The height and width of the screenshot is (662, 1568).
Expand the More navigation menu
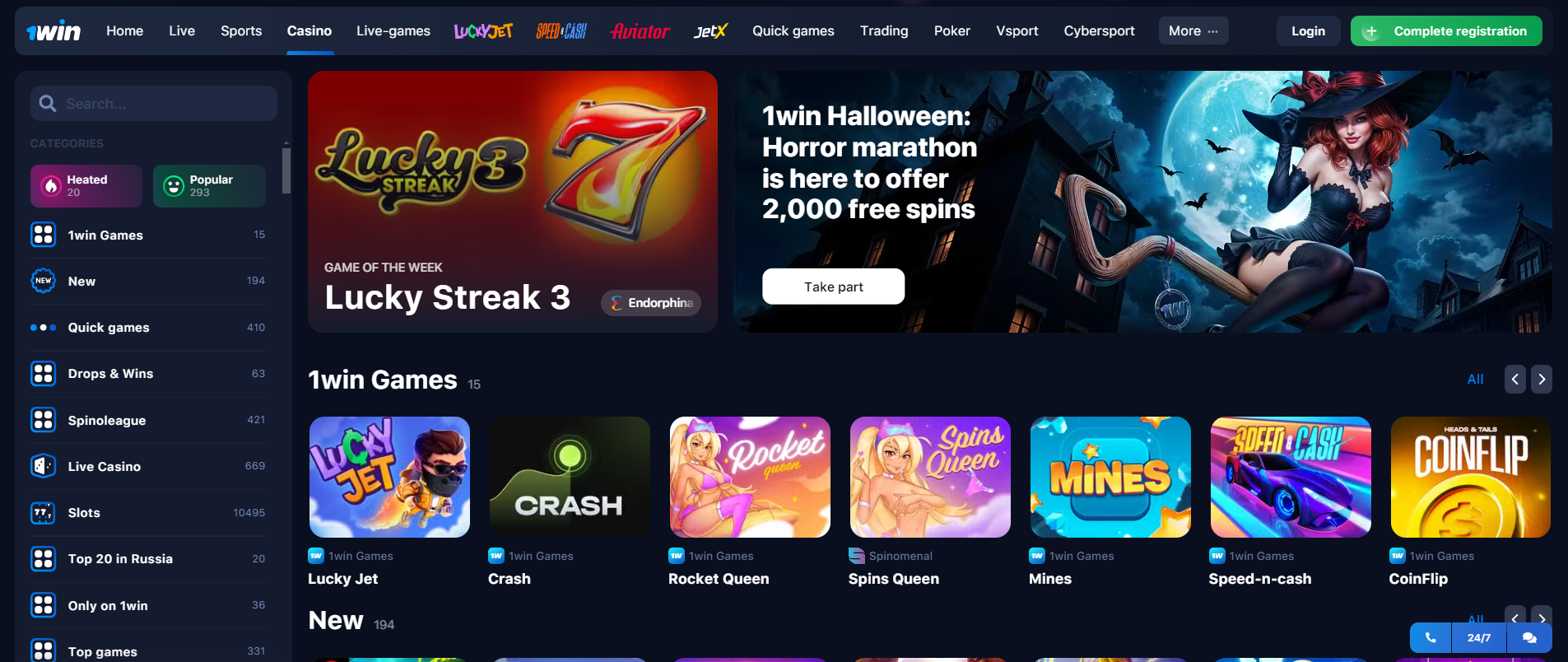[x=1193, y=30]
